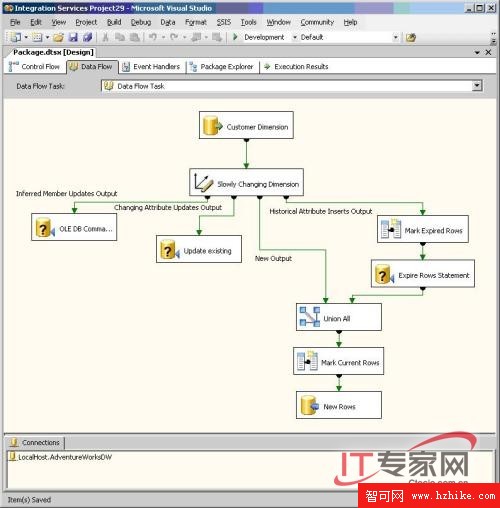
Task: Click the Cut scissors icon
Action: pos(105,37)
